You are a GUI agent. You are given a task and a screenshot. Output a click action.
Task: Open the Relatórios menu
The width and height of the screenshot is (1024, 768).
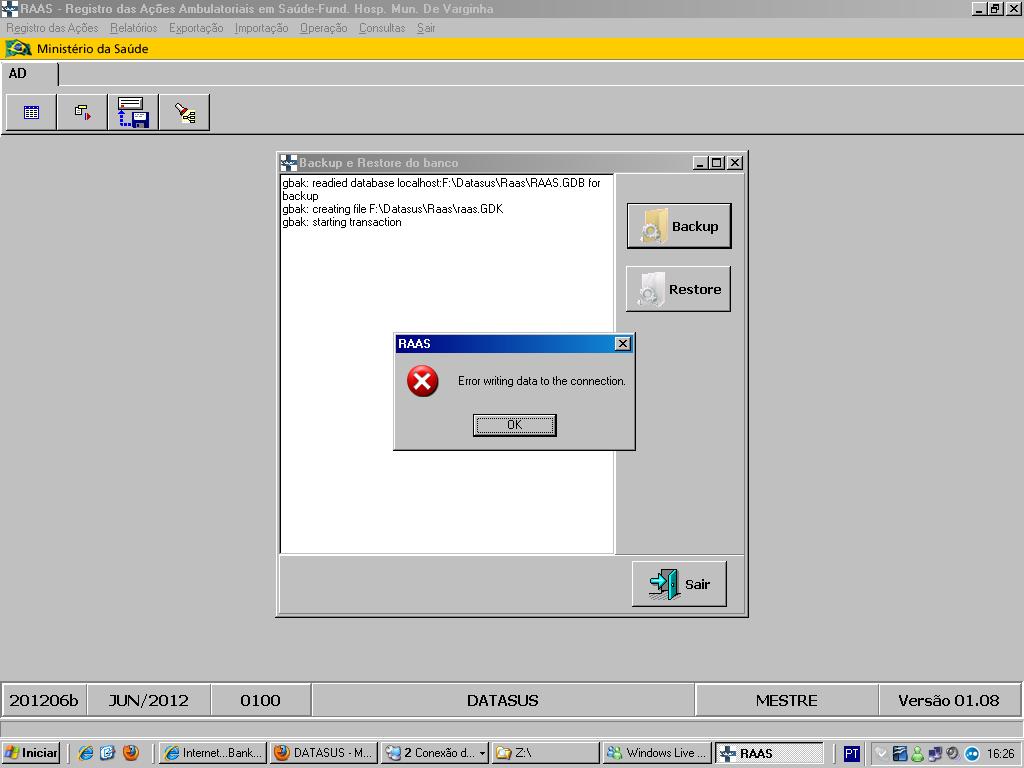[x=133, y=28]
